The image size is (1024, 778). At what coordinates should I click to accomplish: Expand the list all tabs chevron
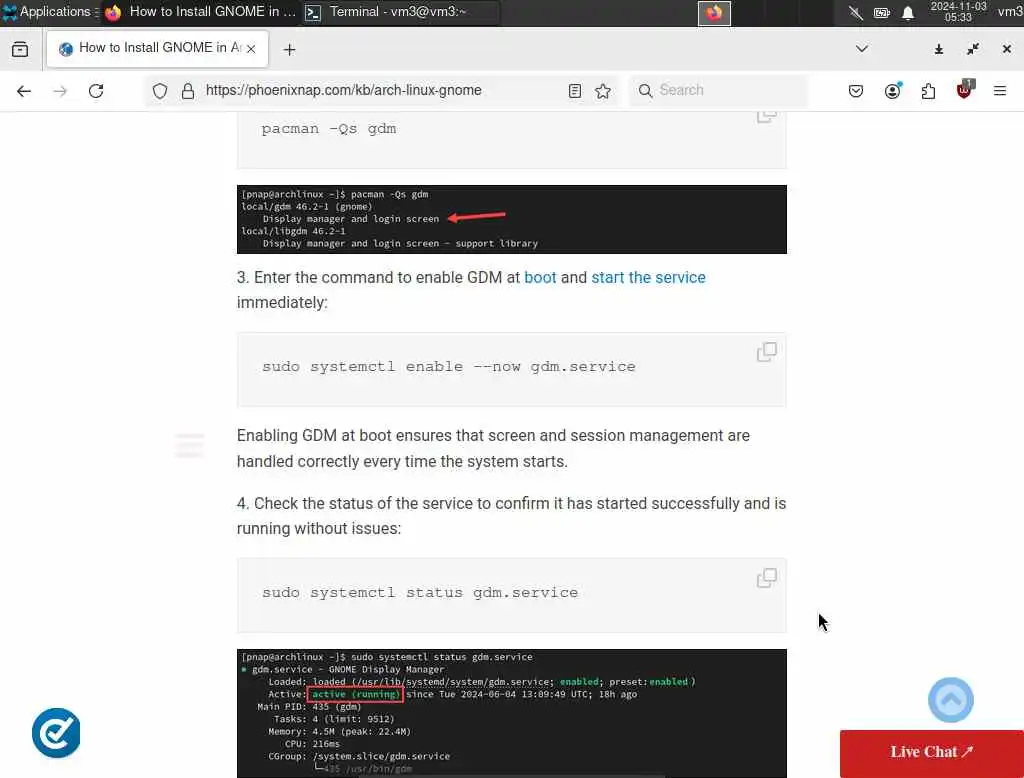pos(862,49)
